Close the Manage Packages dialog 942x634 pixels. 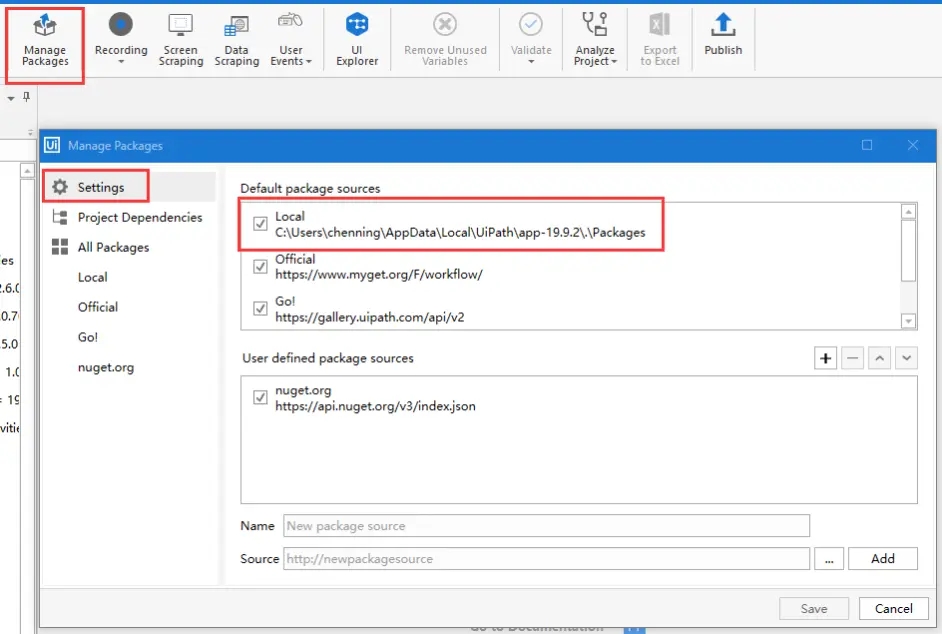[x=913, y=145]
